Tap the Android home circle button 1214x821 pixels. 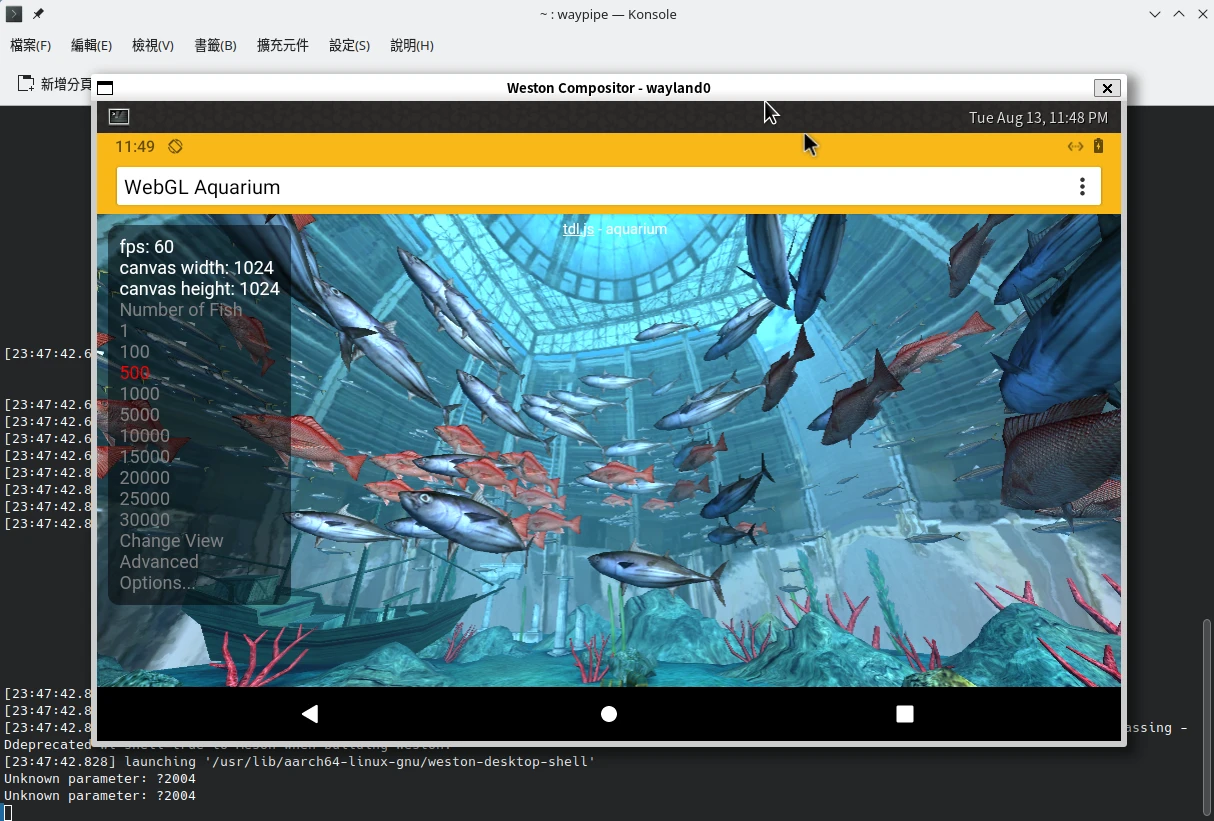608,713
